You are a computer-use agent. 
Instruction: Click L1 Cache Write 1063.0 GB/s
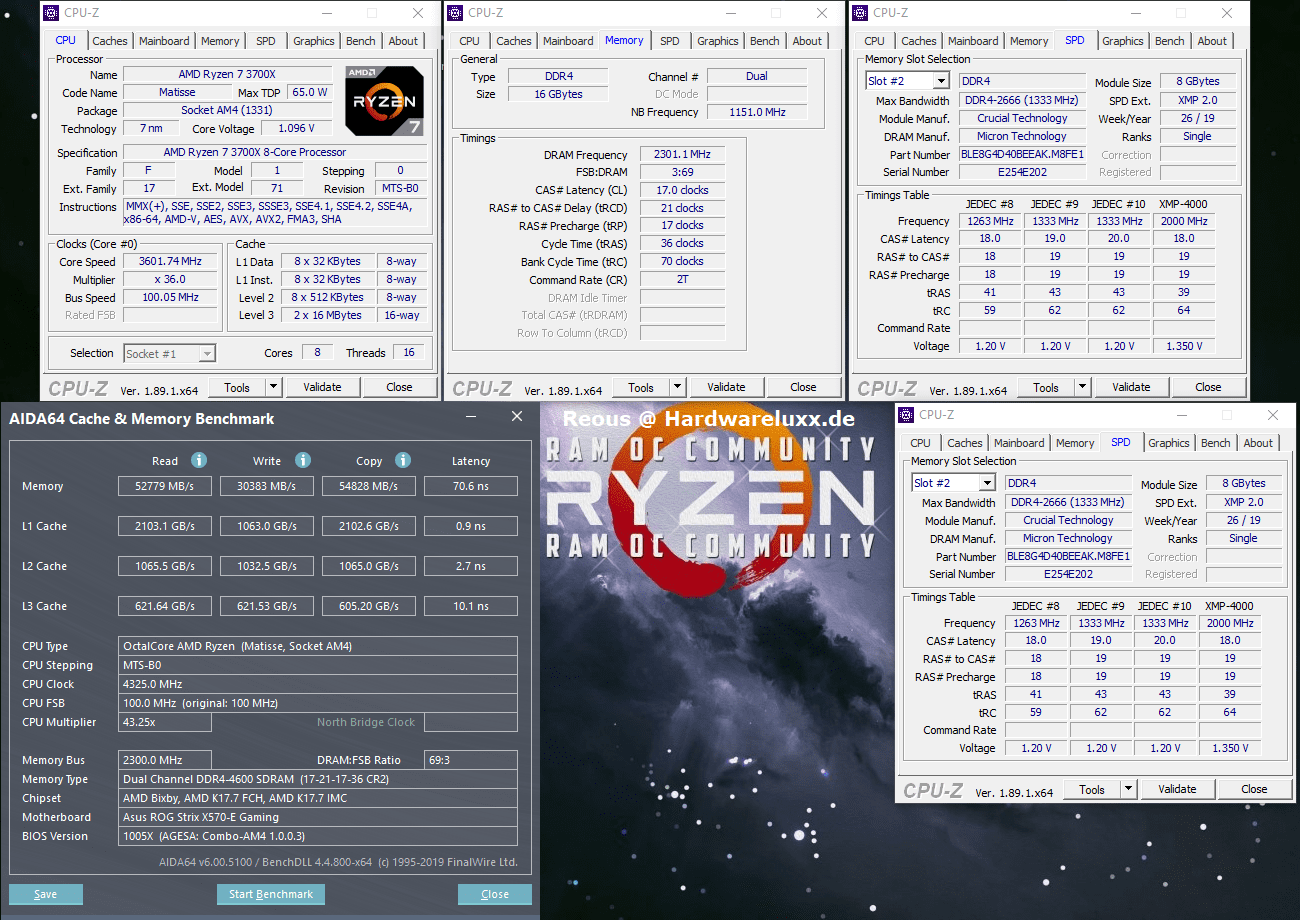click(268, 526)
